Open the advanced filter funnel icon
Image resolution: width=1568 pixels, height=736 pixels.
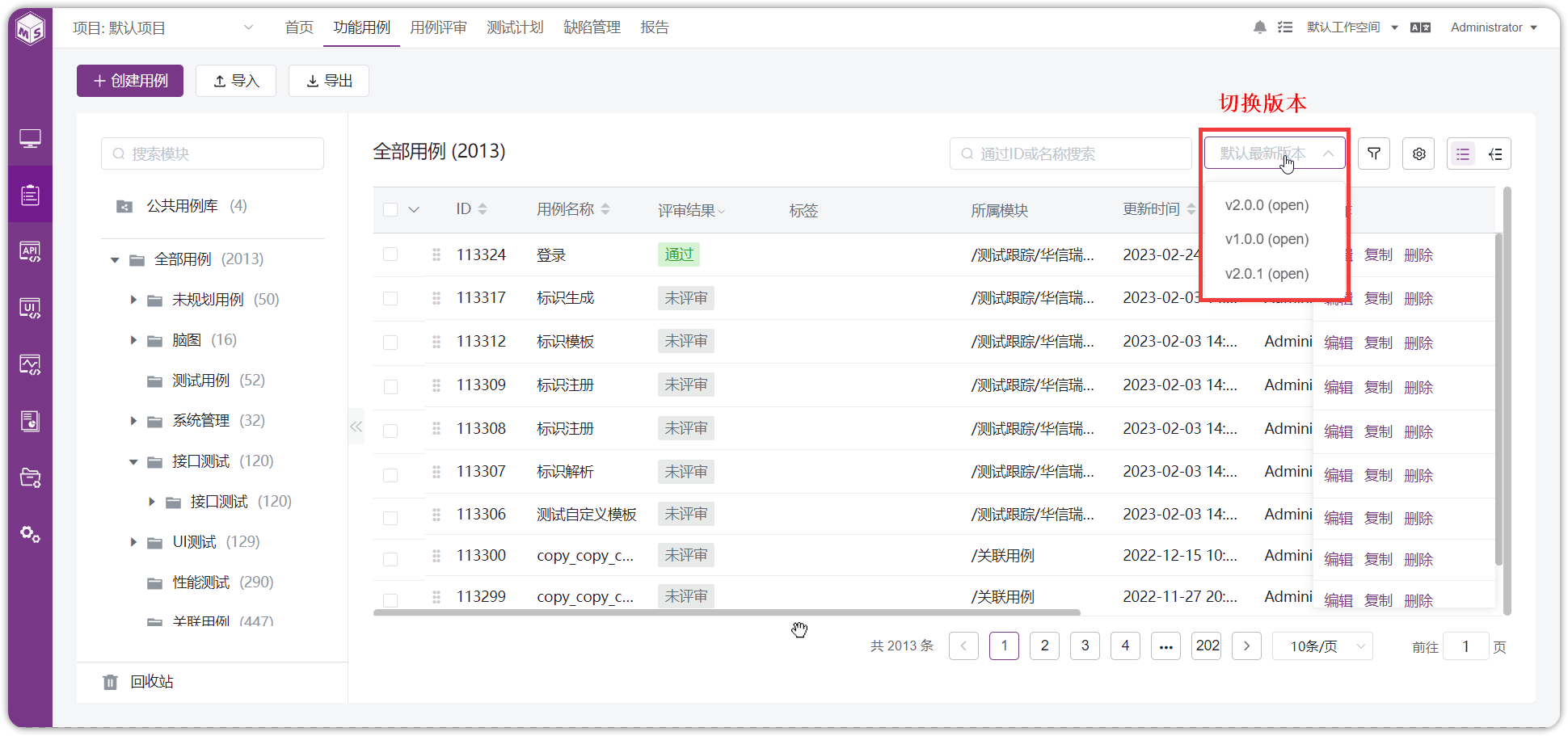[x=1374, y=154]
